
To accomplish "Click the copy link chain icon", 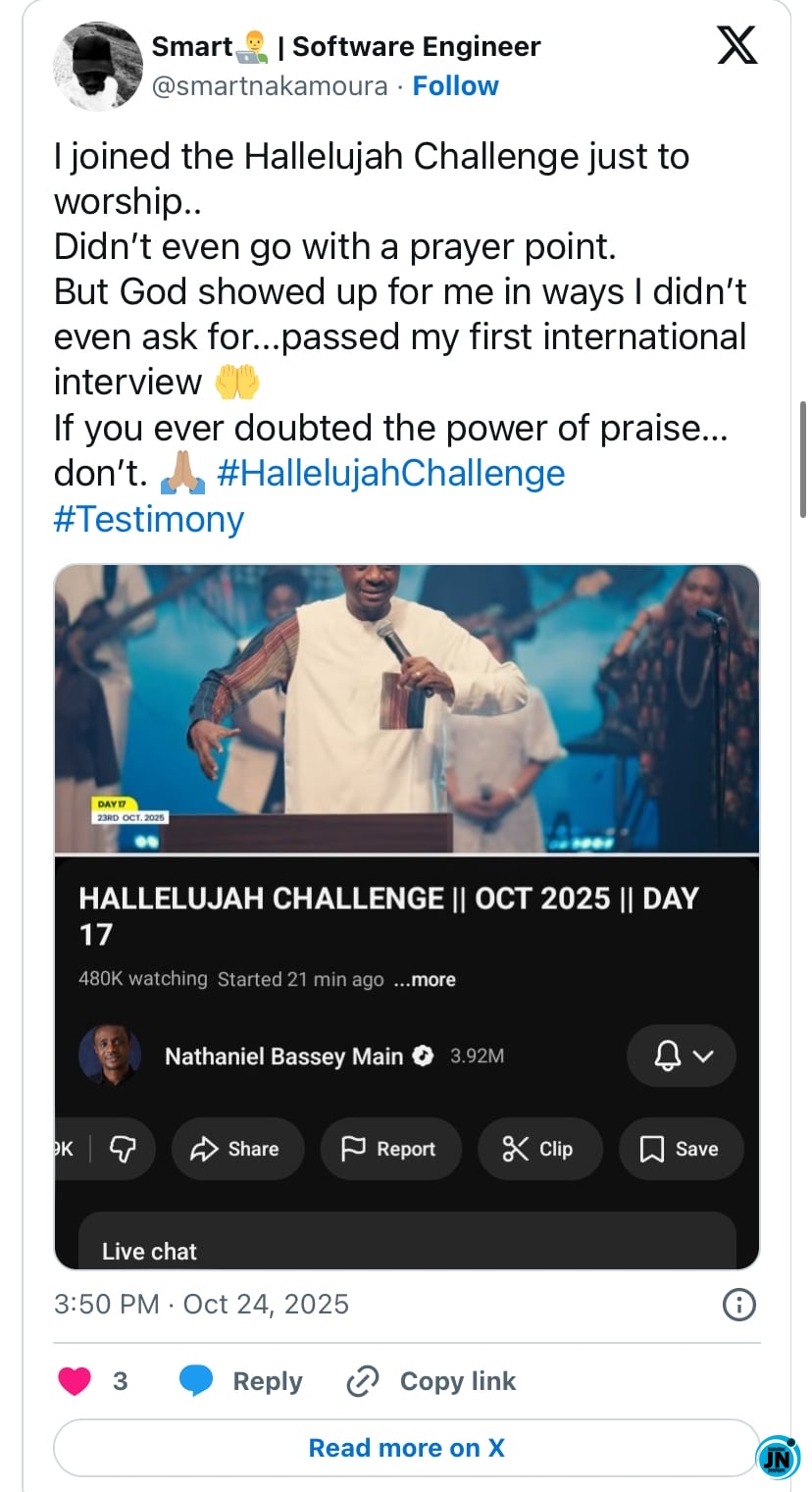I will 363,1381.
